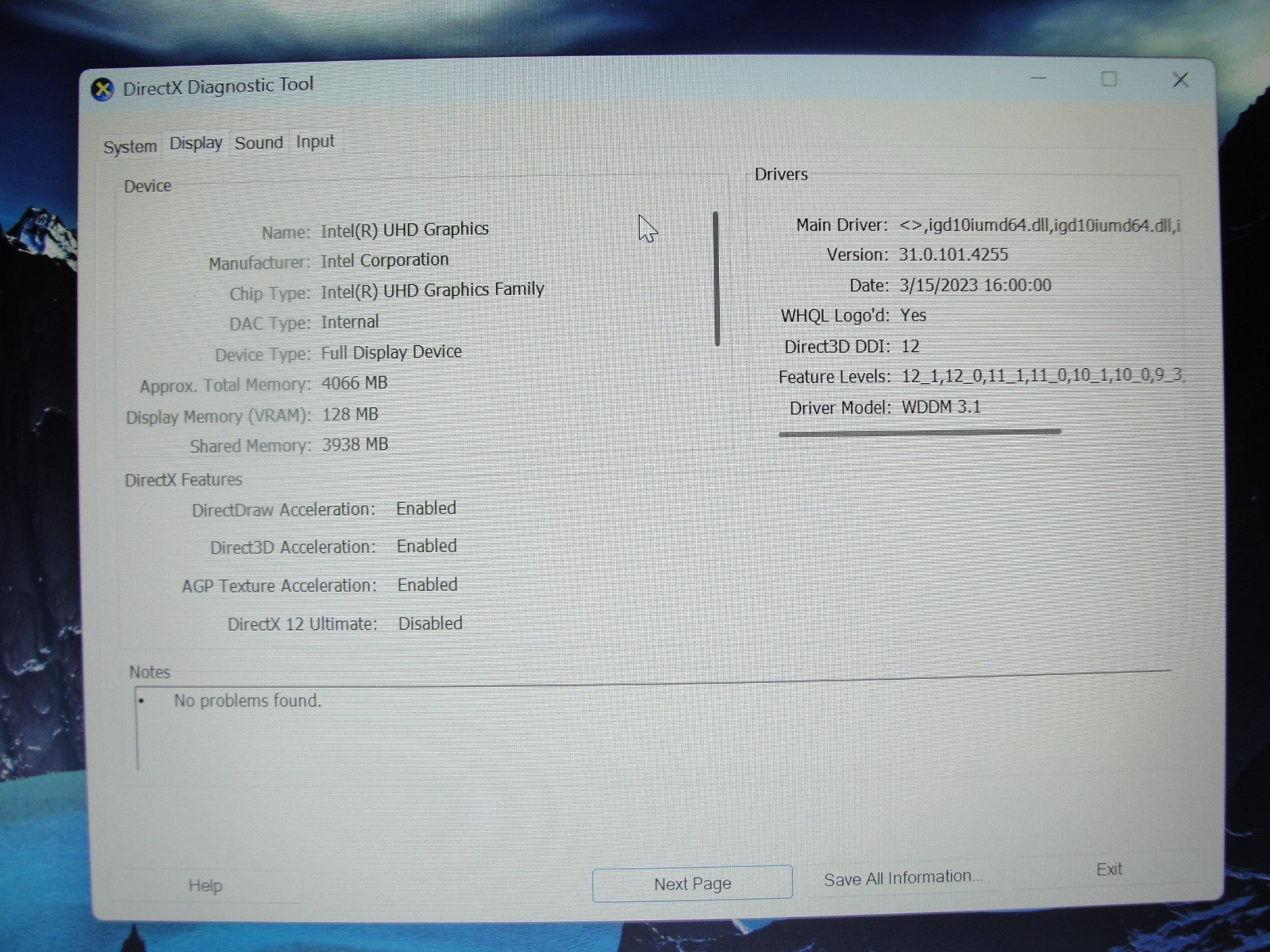Select the Display tab
The height and width of the screenshot is (952, 1270).
[196, 144]
